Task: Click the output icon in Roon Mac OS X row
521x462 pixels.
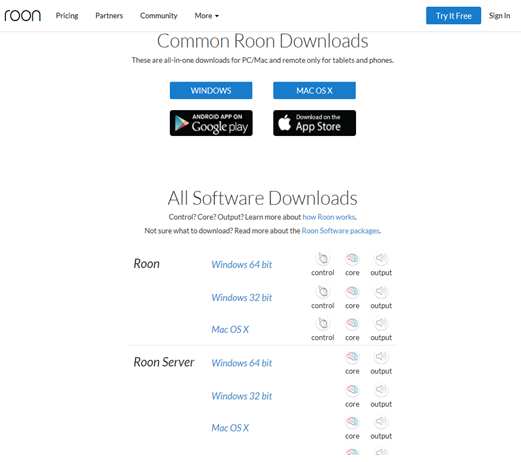Action: (381, 323)
